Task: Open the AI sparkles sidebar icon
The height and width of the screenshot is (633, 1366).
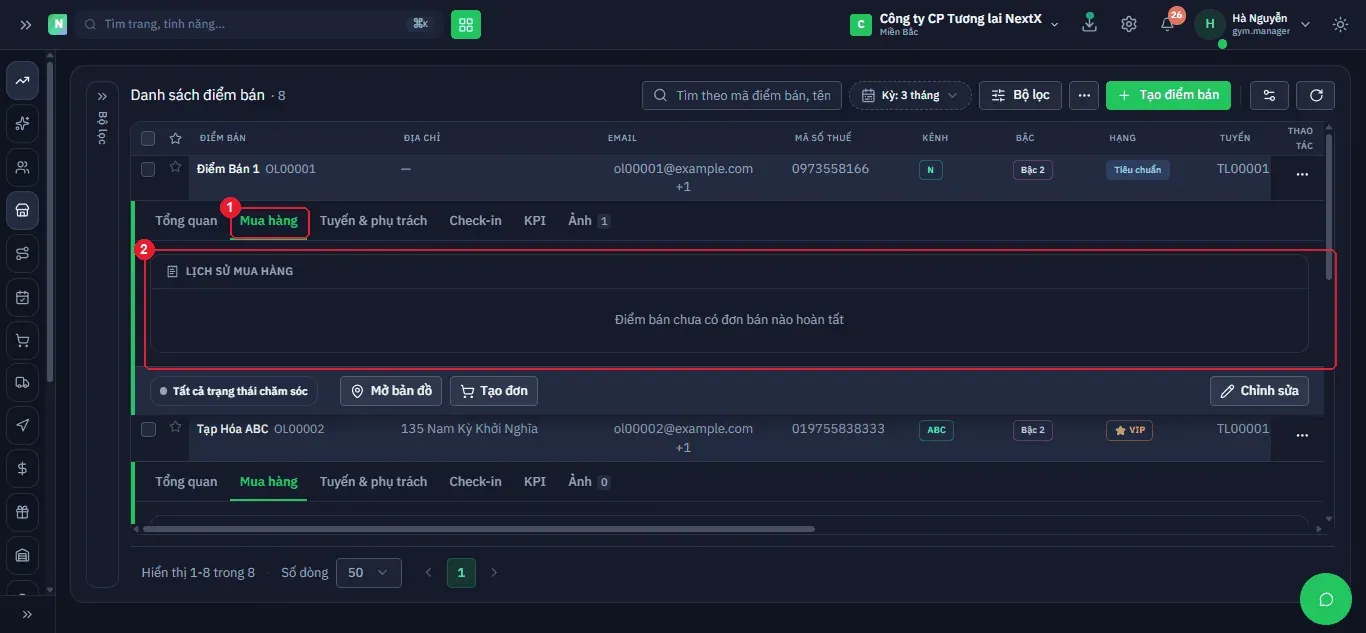Action: (22, 124)
